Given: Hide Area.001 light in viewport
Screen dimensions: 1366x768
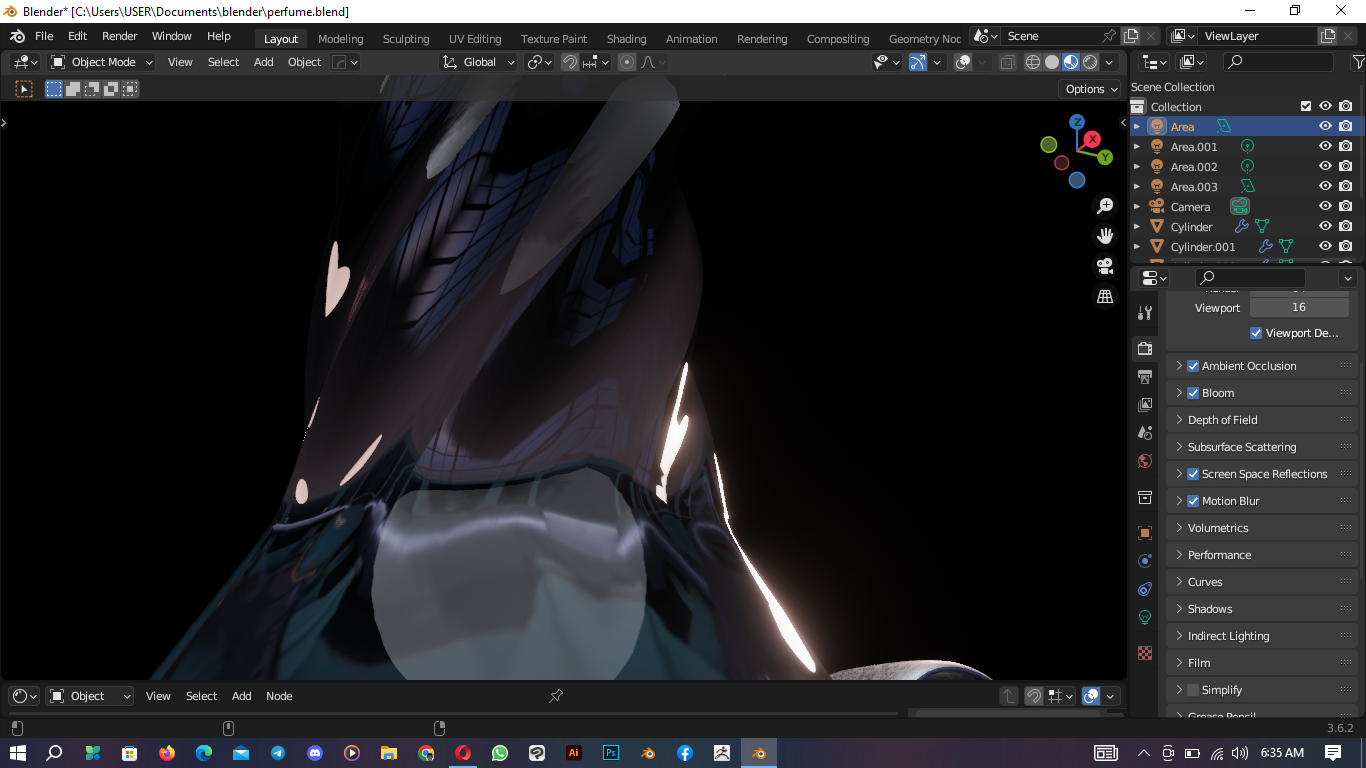Looking at the screenshot, I should coord(1325,147).
